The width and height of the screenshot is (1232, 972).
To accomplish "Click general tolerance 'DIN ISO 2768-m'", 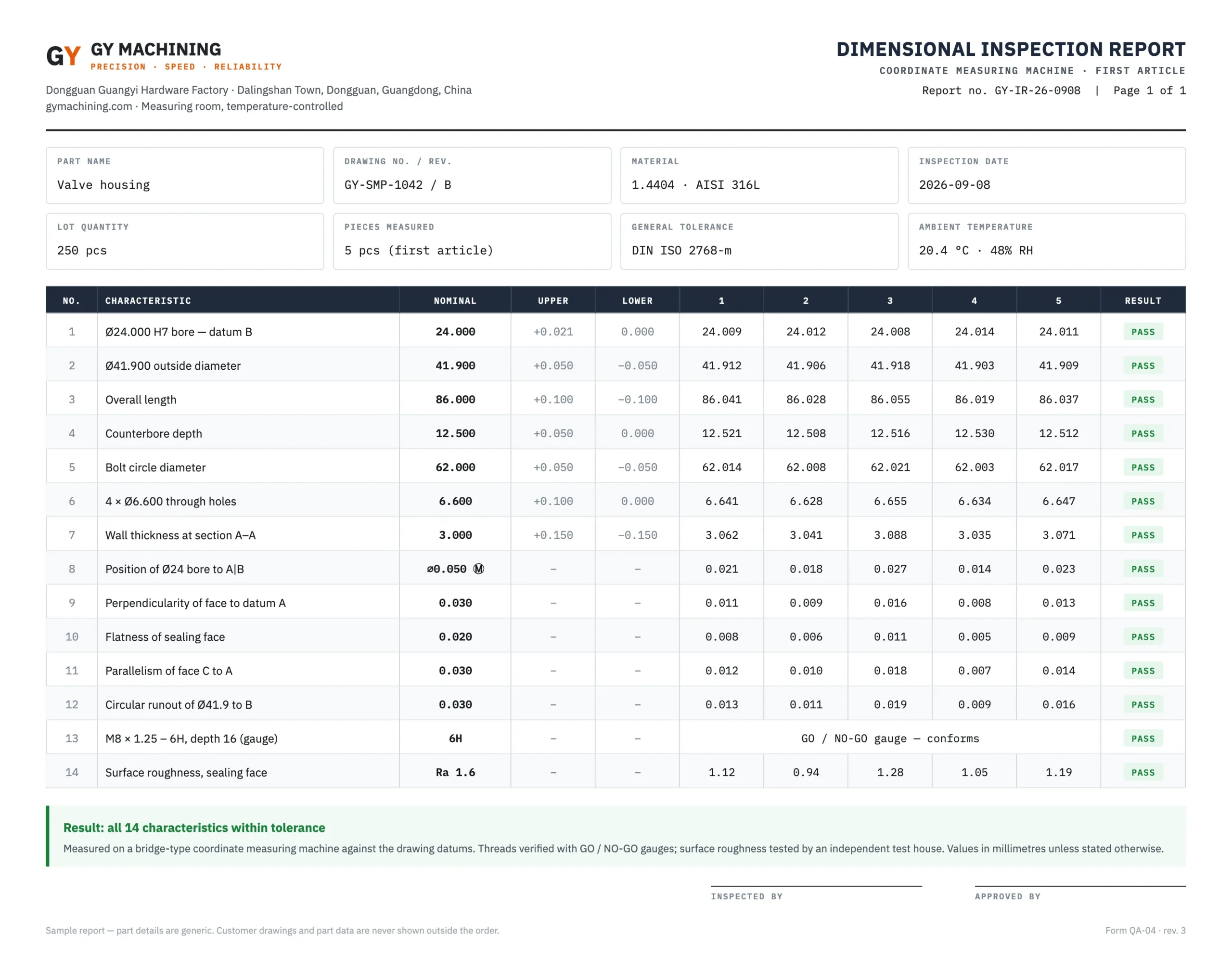I will [681, 250].
